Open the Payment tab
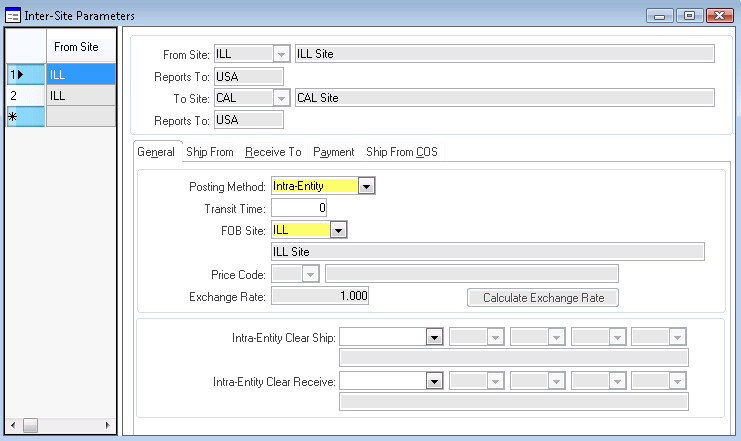 [x=333, y=152]
